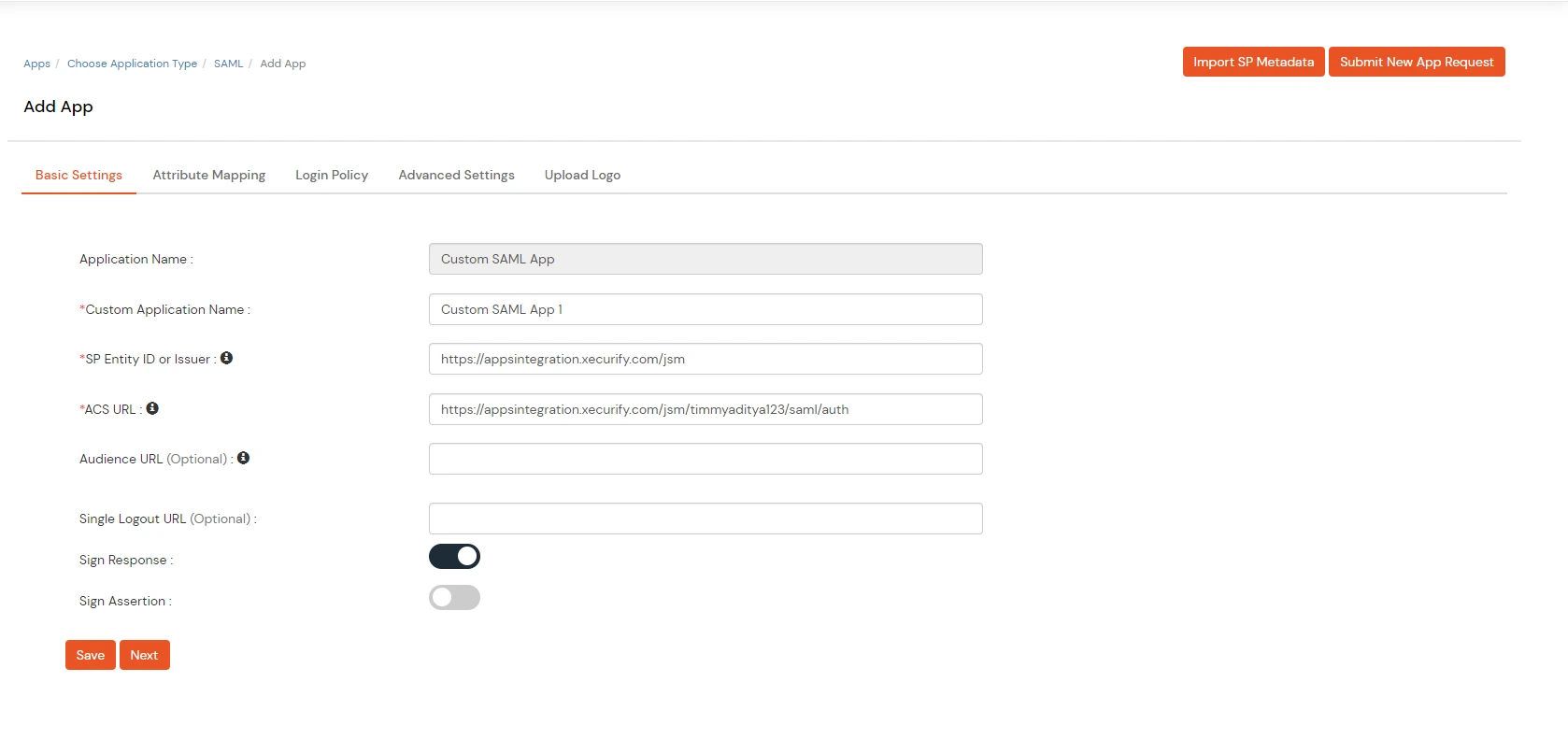This screenshot has height=739, width=1568.
Task: Enable the Sign Assertion toggle
Action: pos(454,598)
